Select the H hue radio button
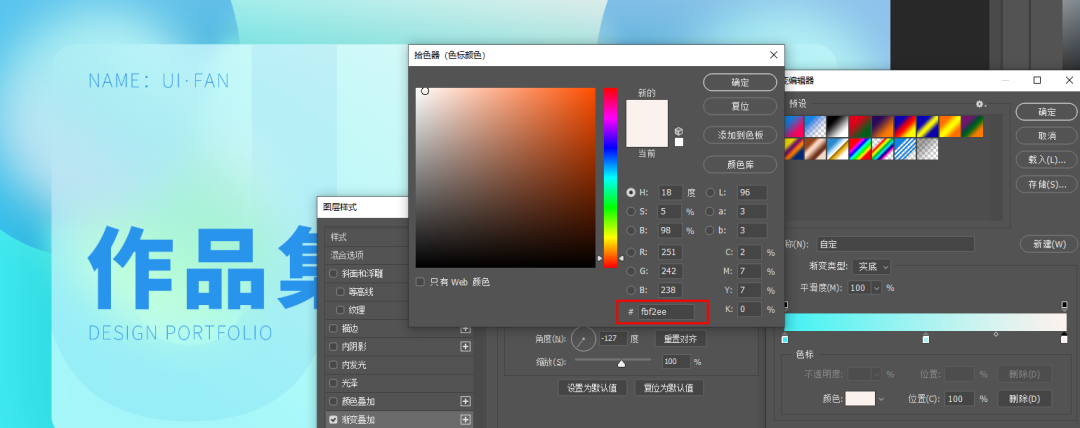1080x428 pixels. (x=631, y=193)
